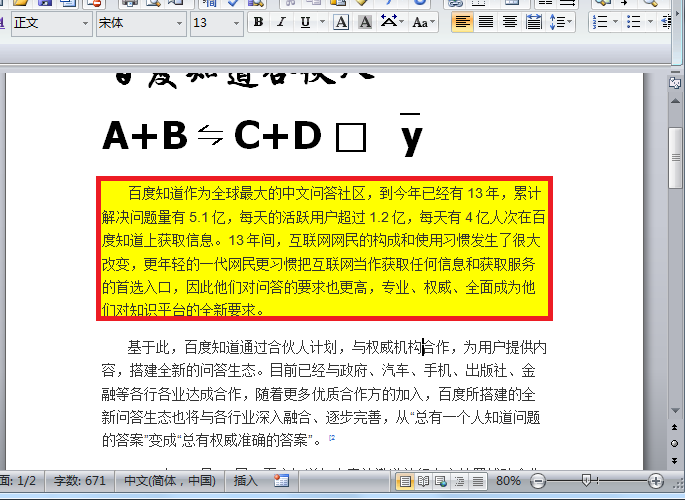Click the macro recording status icon
The height and width of the screenshot is (500, 685).
(x=281, y=481)
